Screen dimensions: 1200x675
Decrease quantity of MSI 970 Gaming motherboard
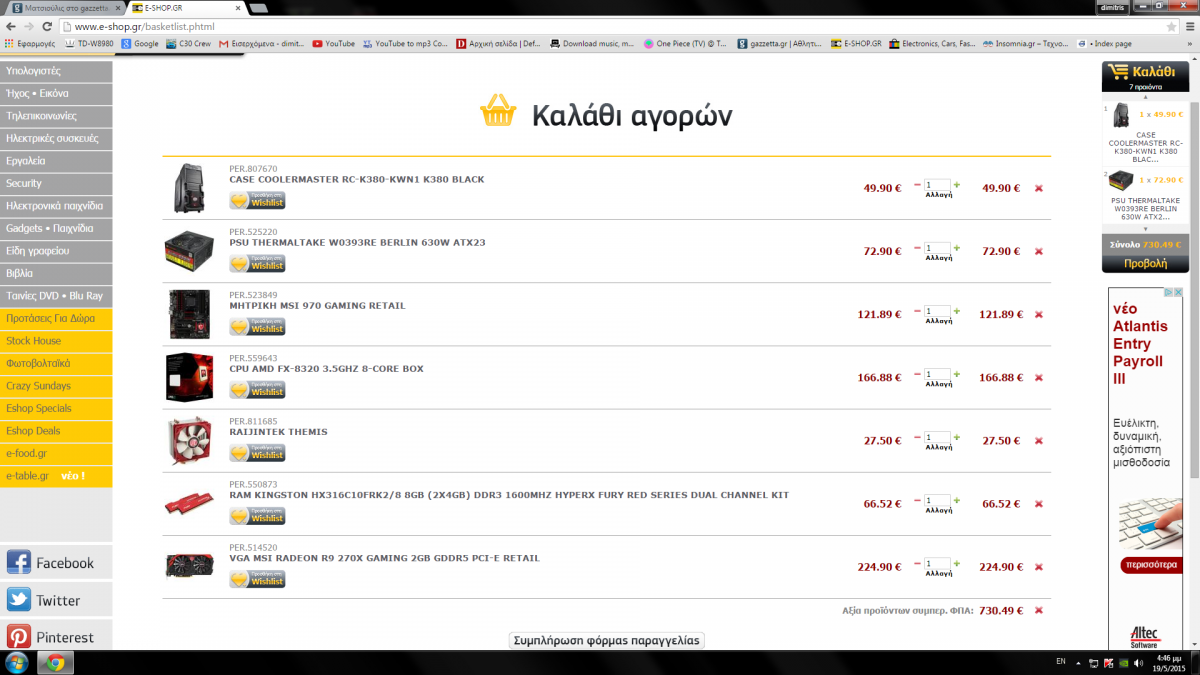point(917,311)
